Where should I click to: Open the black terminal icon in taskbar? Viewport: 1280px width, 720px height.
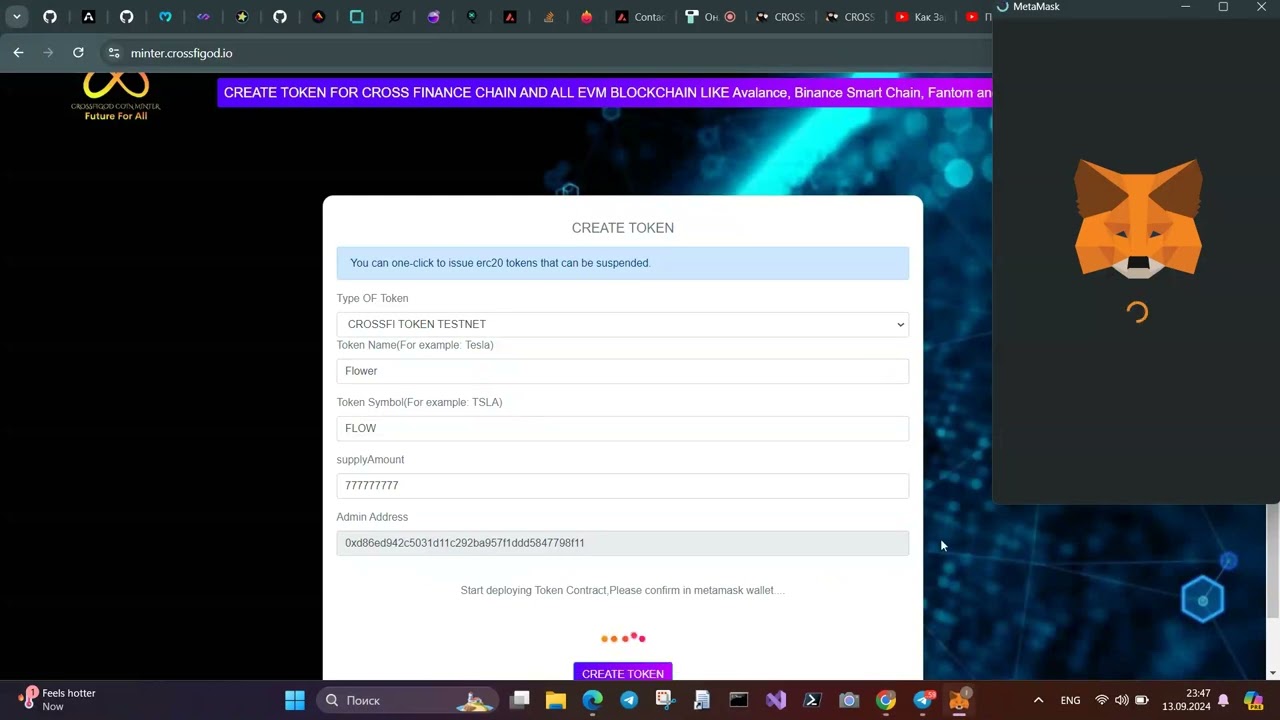(739, 700)
